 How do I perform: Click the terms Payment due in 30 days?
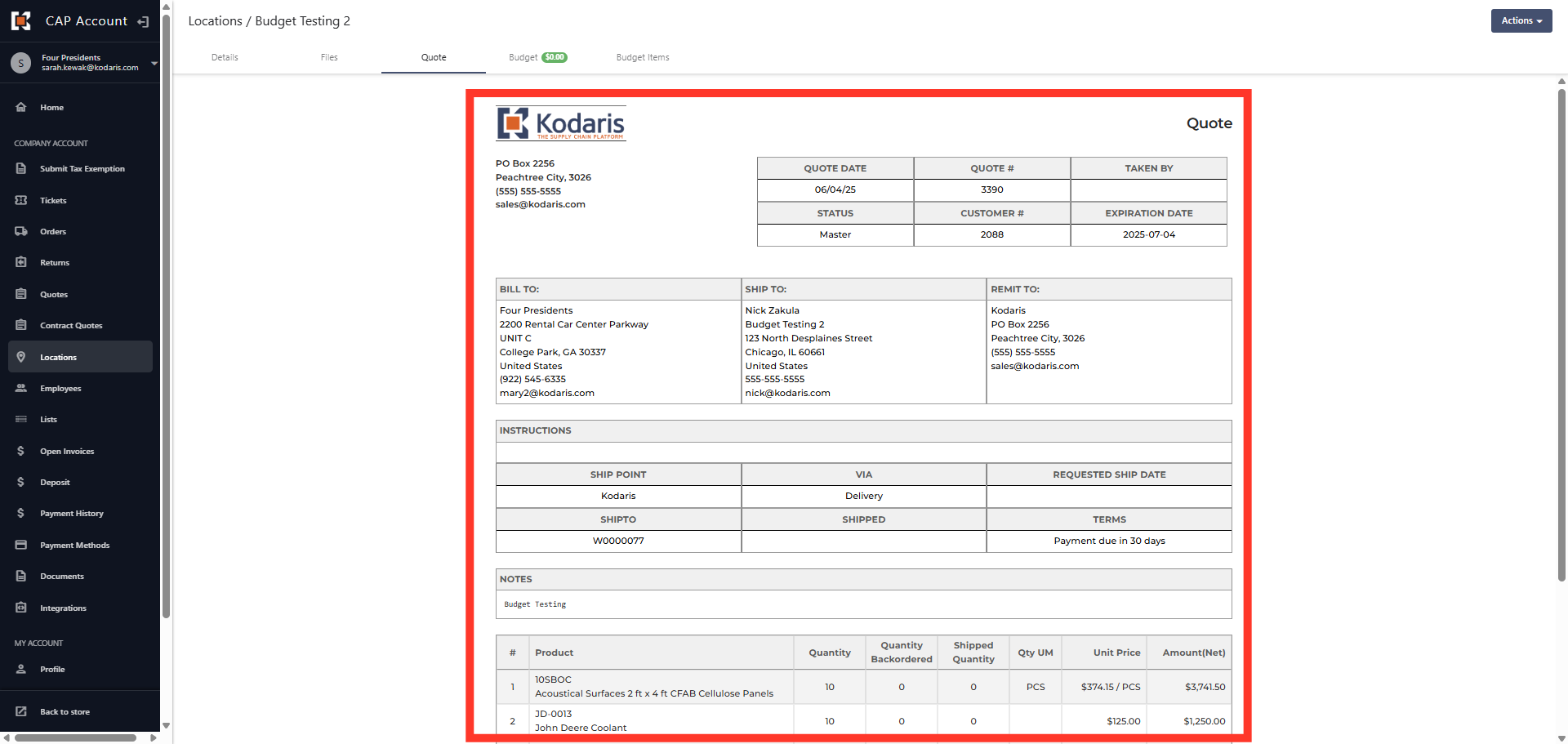click(x=1109, y=541)
